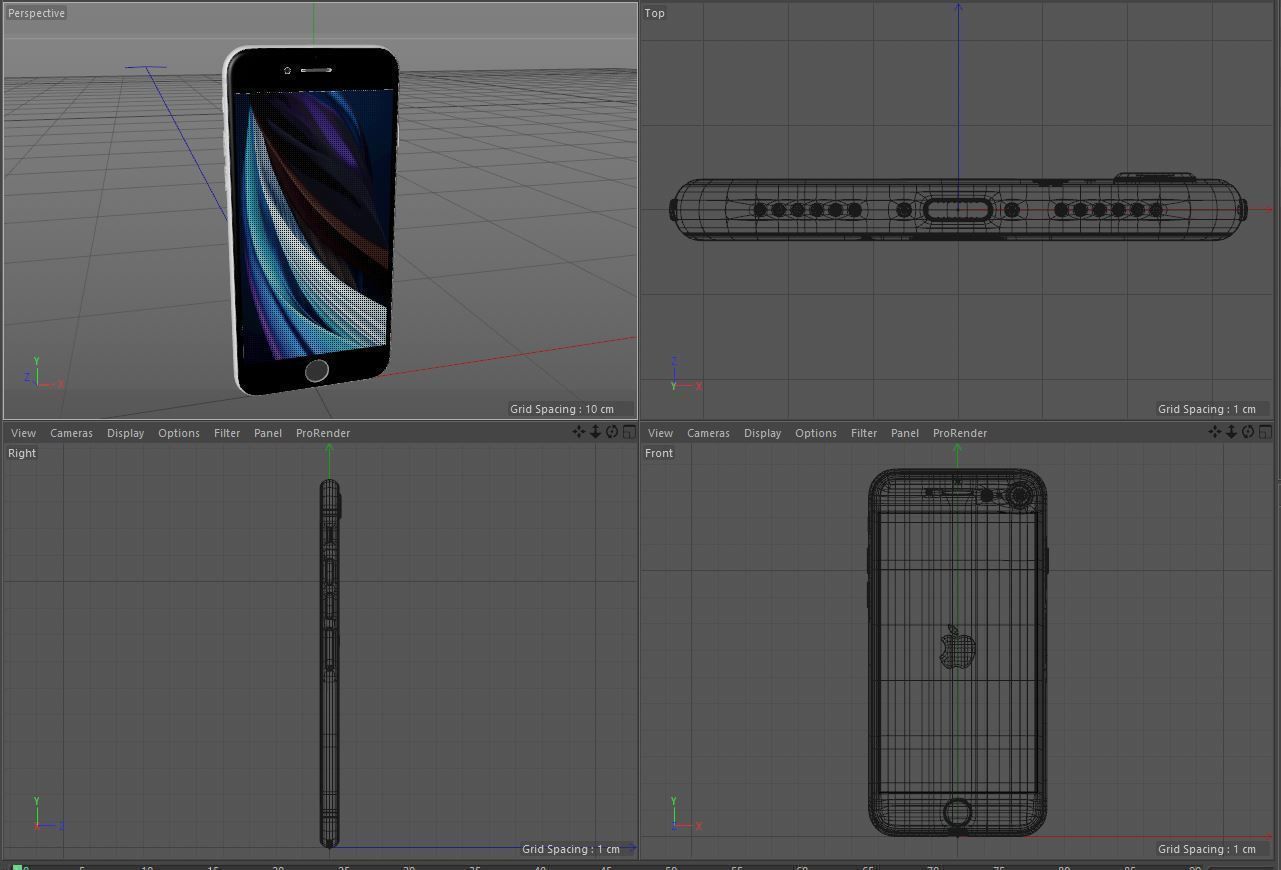The image size is (1281, 870).
Task: Open the Cameras menu in Front viewport
Action: (708, 433)
